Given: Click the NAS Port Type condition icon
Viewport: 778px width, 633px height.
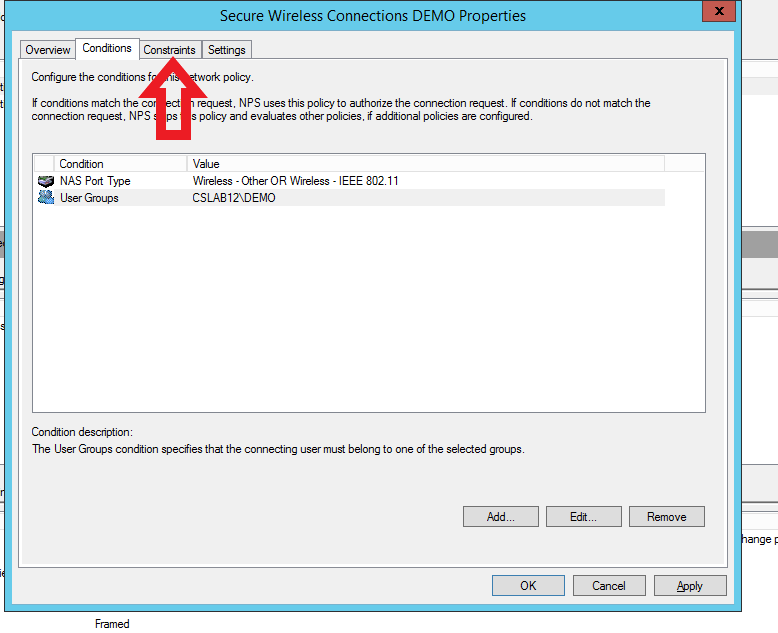Looking at the screenshot, I should coord(46,181).
